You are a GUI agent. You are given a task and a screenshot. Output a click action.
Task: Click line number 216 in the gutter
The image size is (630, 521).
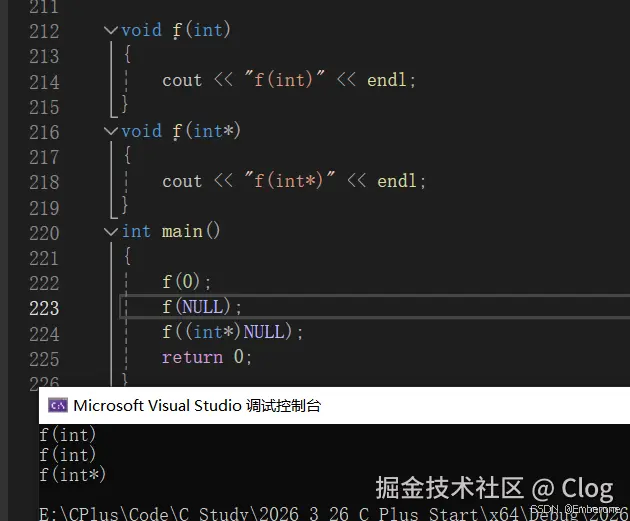point(44,132)
